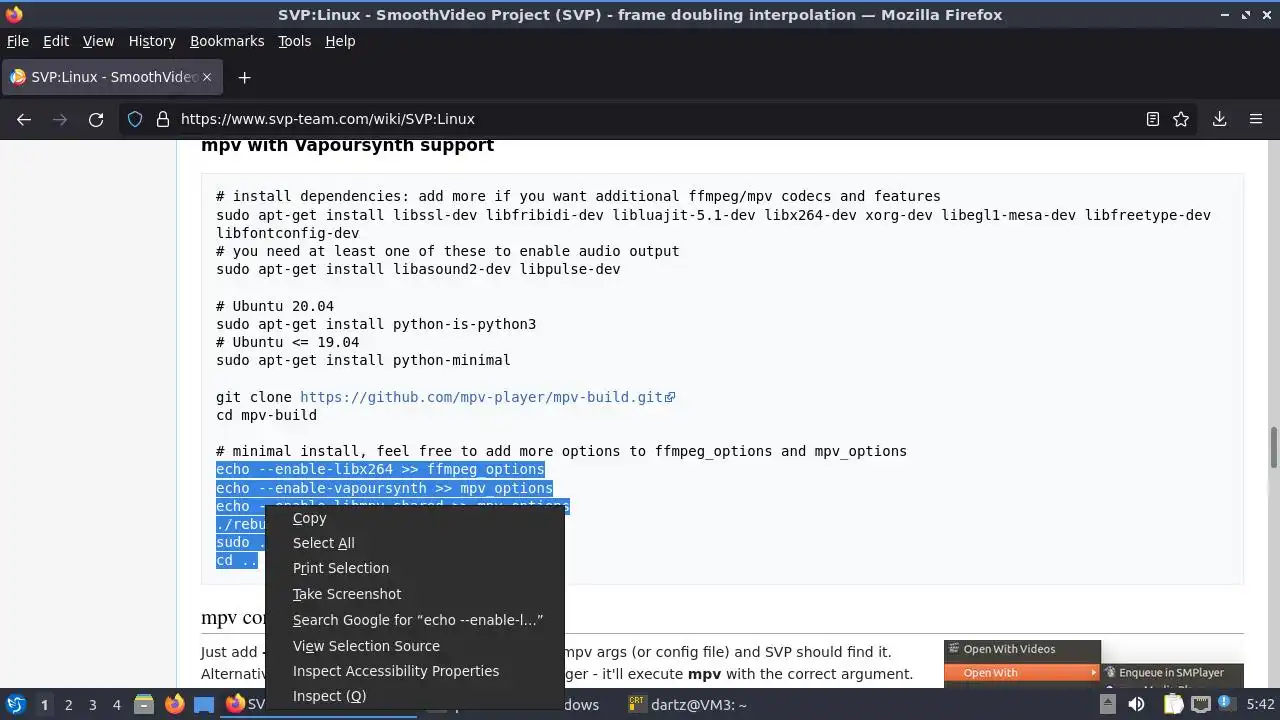Open the Firefox hamburger application menu

click(1256, 119)
